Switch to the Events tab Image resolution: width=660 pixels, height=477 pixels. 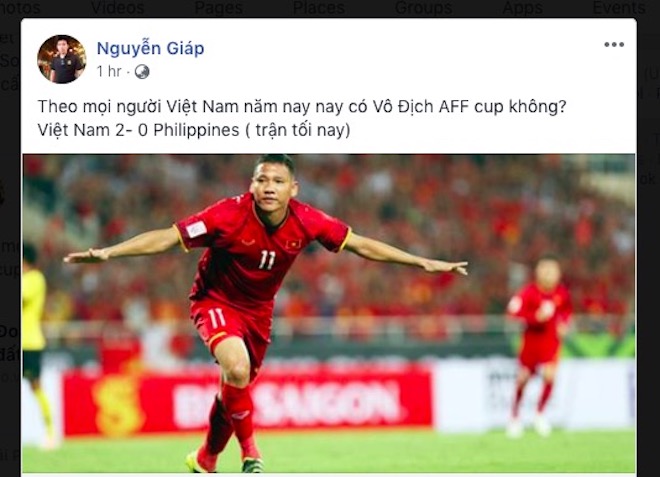click(619, 8)
